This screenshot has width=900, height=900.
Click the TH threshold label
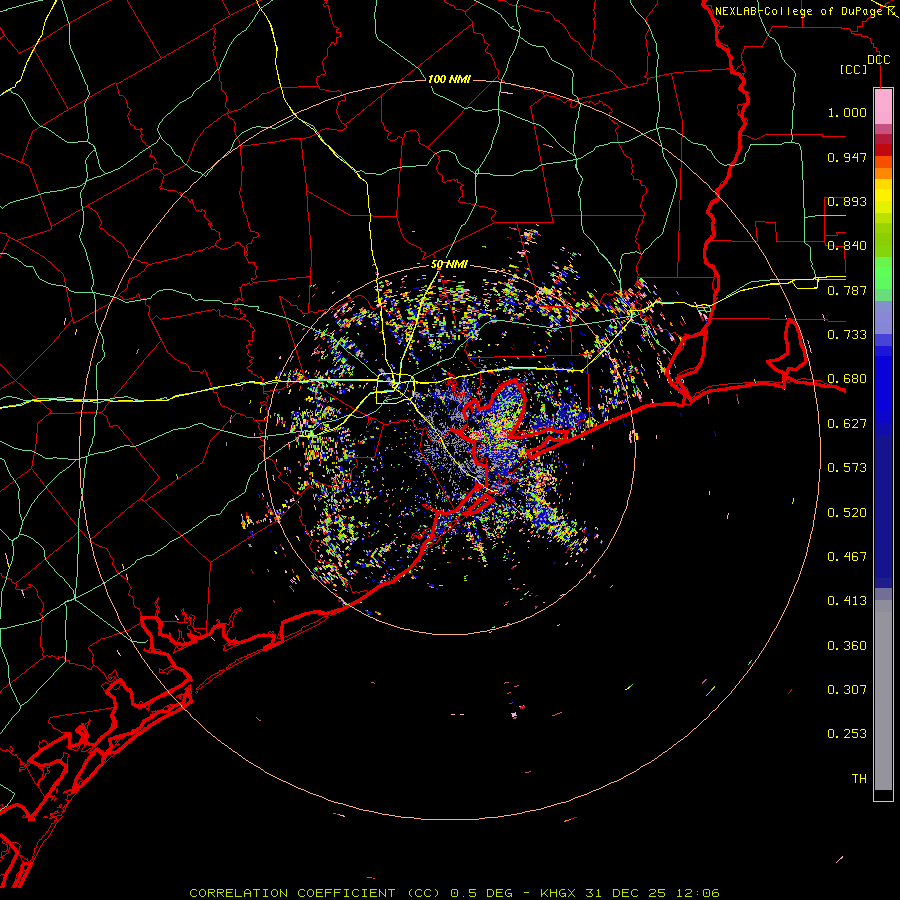click(x=859, y=778)
